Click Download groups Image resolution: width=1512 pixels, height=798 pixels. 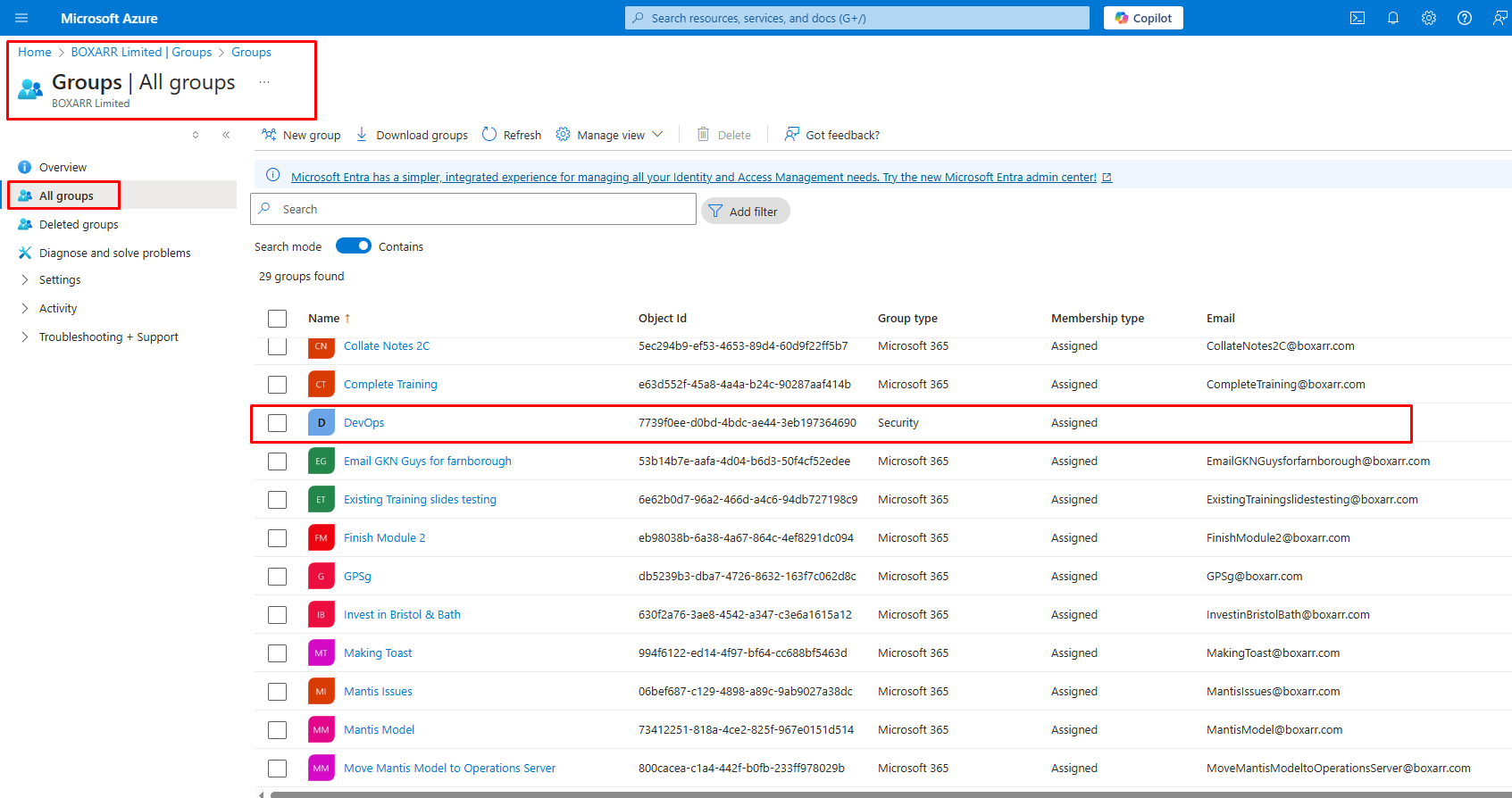(412, 135)
